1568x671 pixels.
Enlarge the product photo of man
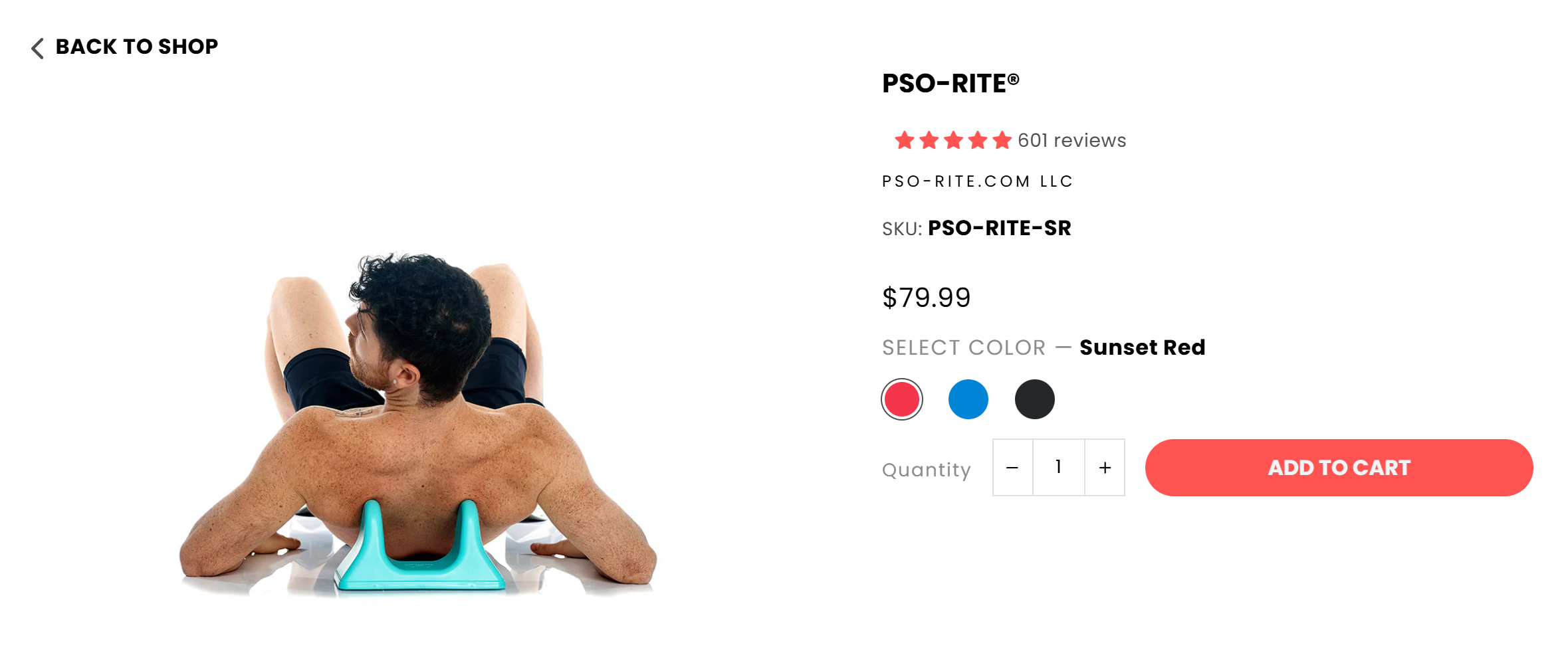coord(419,423)
